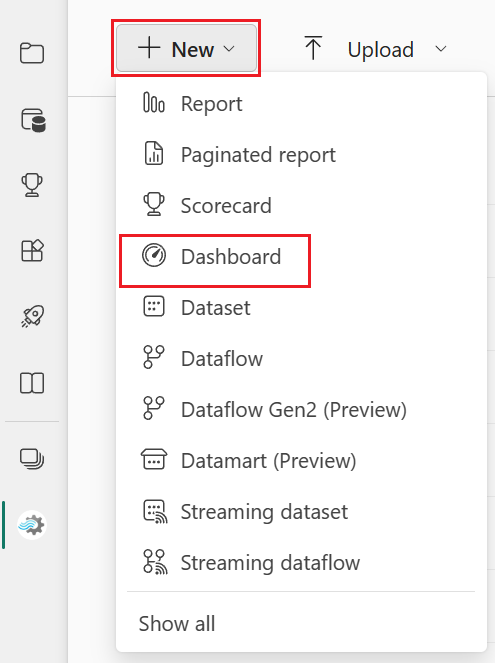495x663 pixels.
Task: Expand the Upload chevron arrow
Action: pos(441,49)
